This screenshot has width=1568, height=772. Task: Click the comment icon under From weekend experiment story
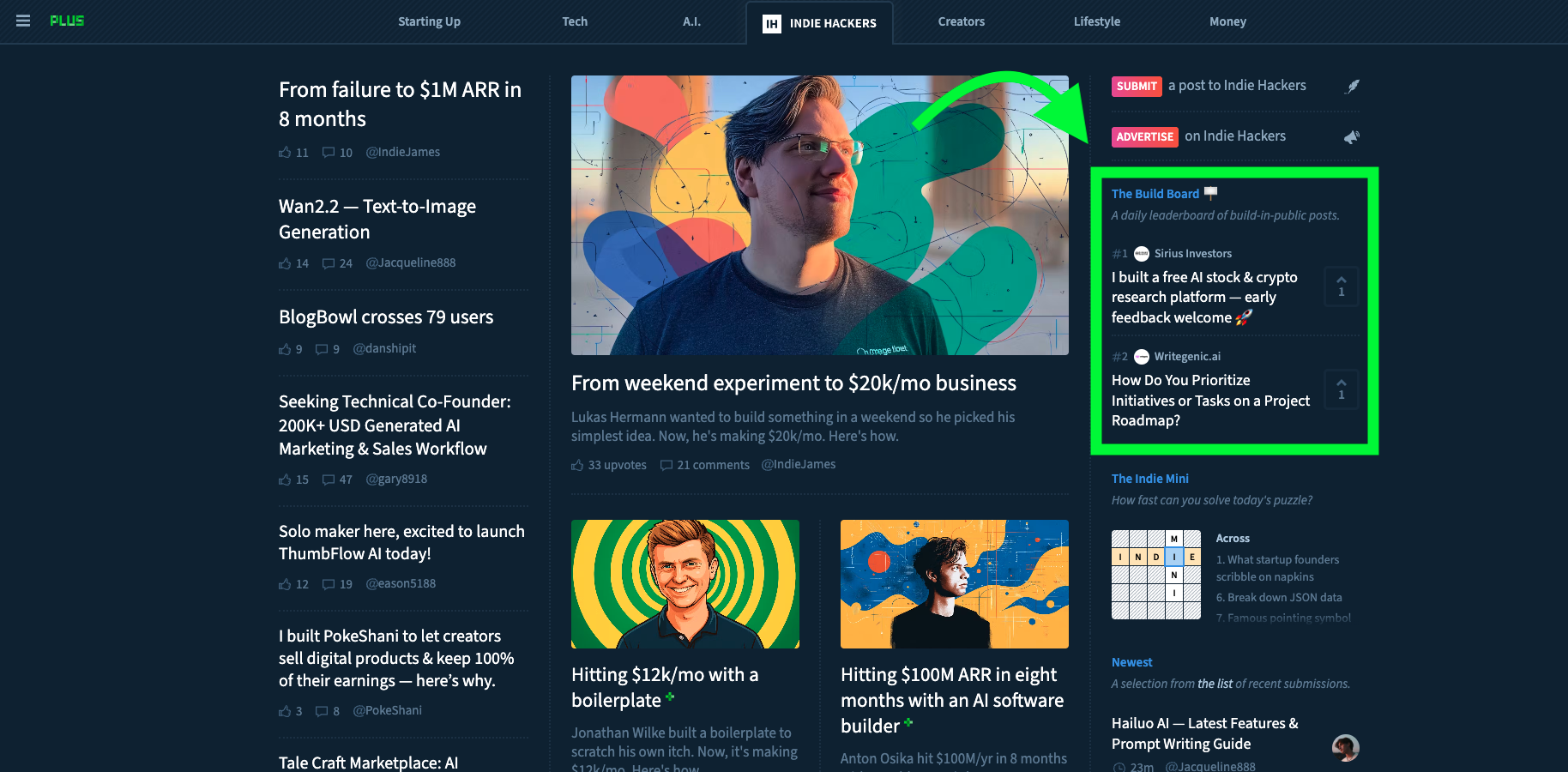click(x=666, y=464)
